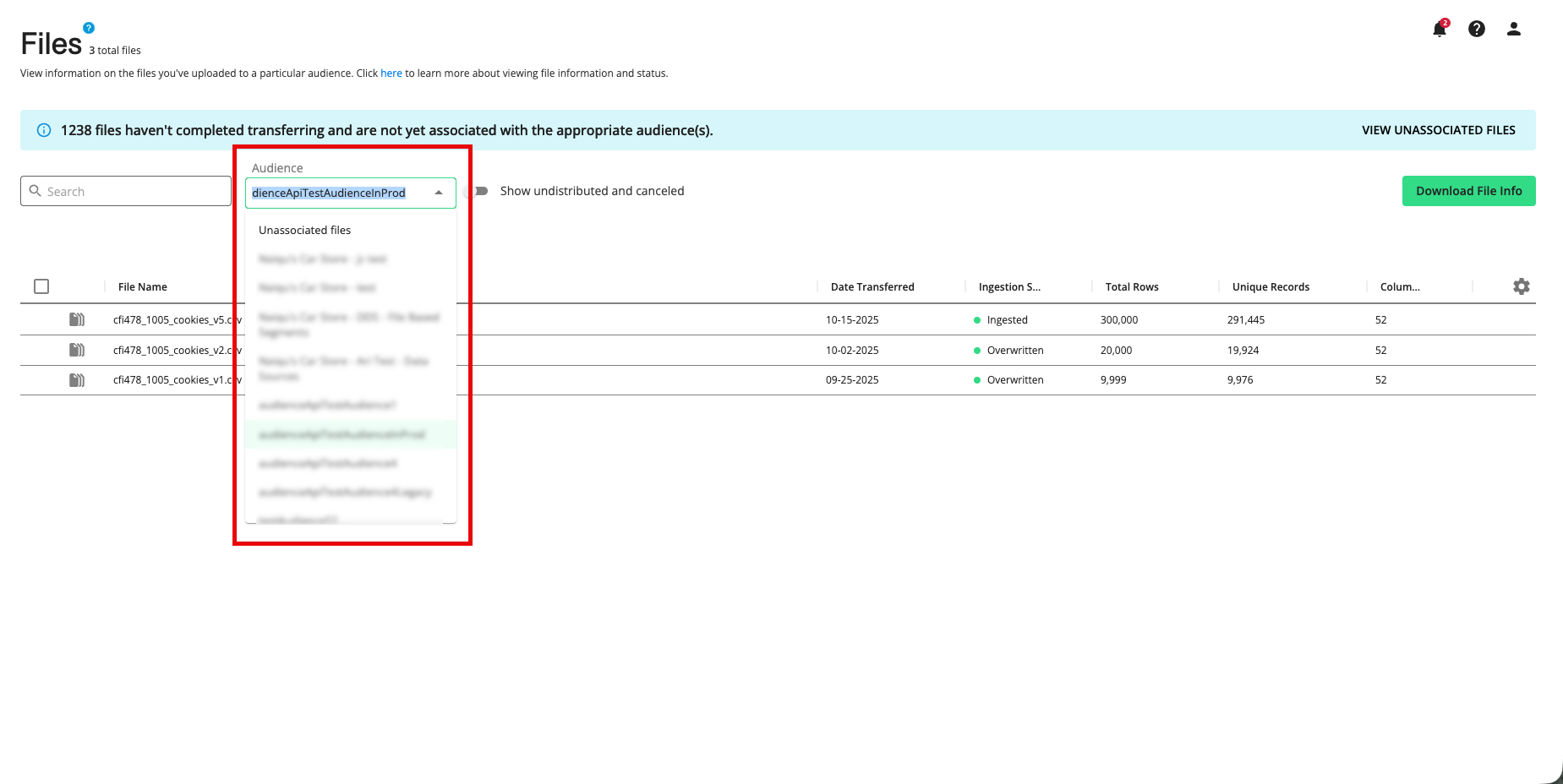Screen dimensions: 1563x784
Task: Sort by the Ingestion S... column header
Action: [1009, 287]
